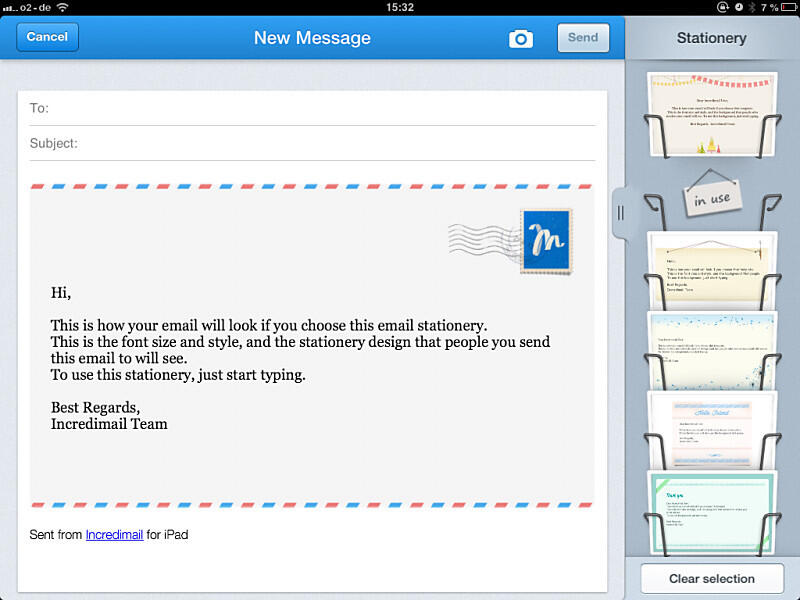Tap the camera icon to attach a photo
The width and height of the screenshot is (800, 600).
tap(521, 38)
